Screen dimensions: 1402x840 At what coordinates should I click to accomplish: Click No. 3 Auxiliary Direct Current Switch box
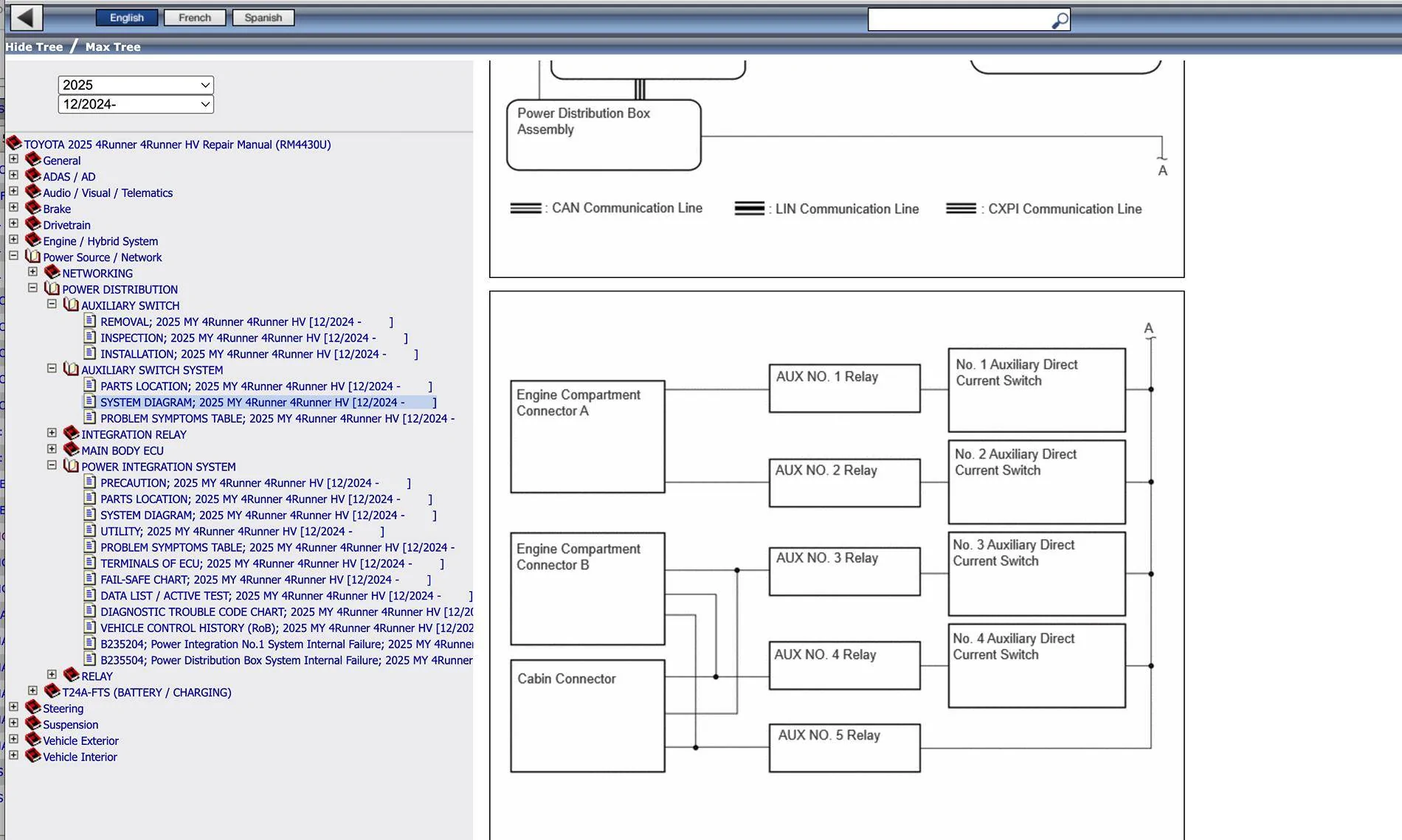click(x=1037, y=574)
